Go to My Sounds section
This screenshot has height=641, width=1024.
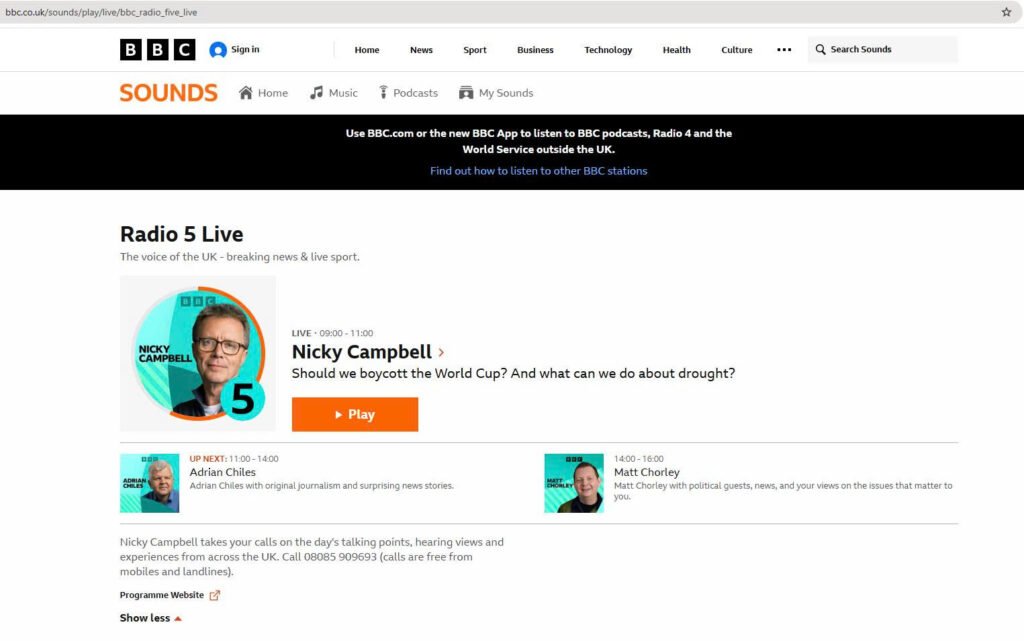[x=496, y=93]
